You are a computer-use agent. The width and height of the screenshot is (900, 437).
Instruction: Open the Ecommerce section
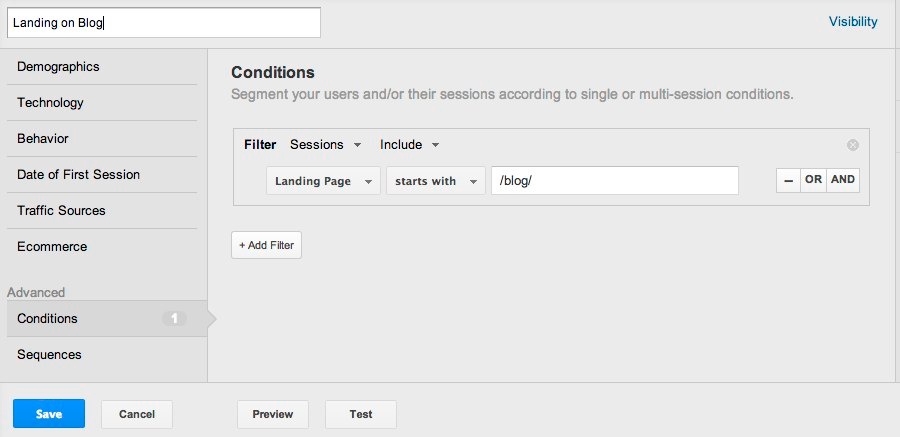click(x=52, y=247)
